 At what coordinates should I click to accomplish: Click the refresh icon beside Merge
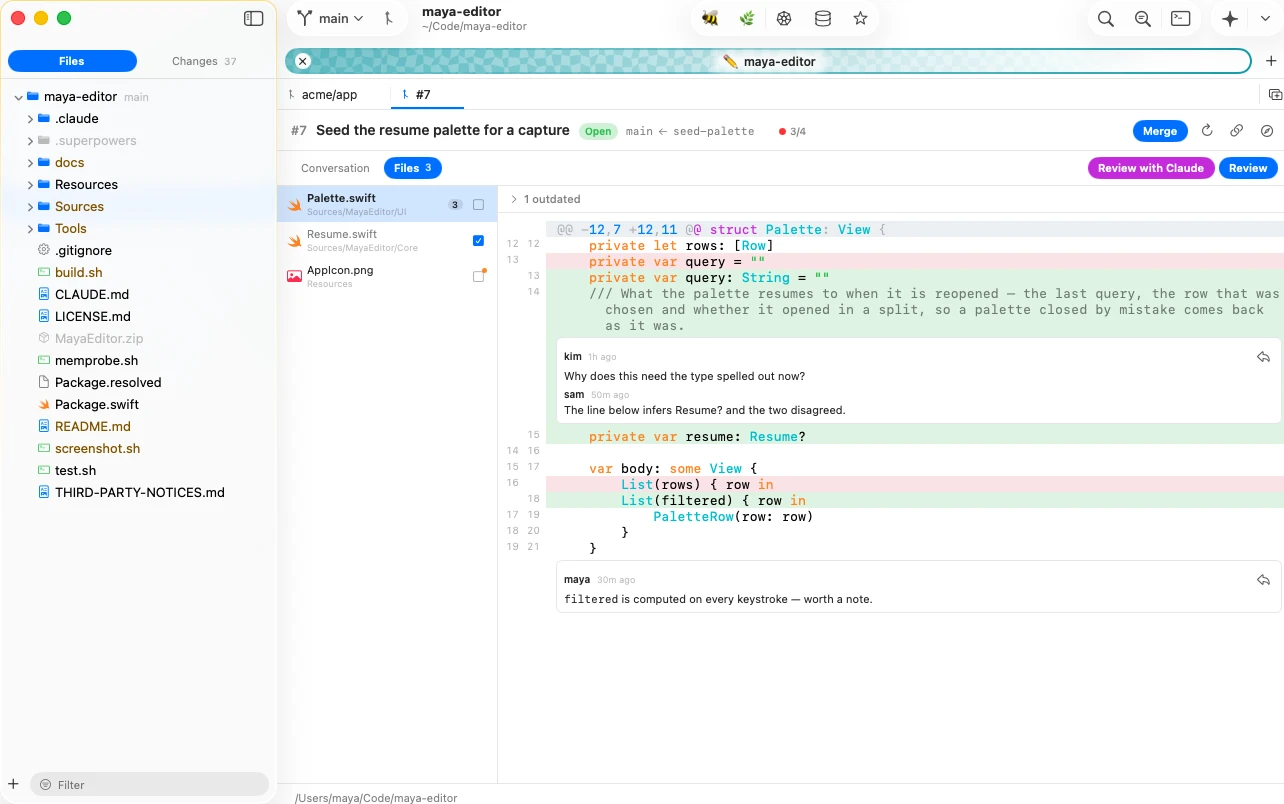point(1207,131)
